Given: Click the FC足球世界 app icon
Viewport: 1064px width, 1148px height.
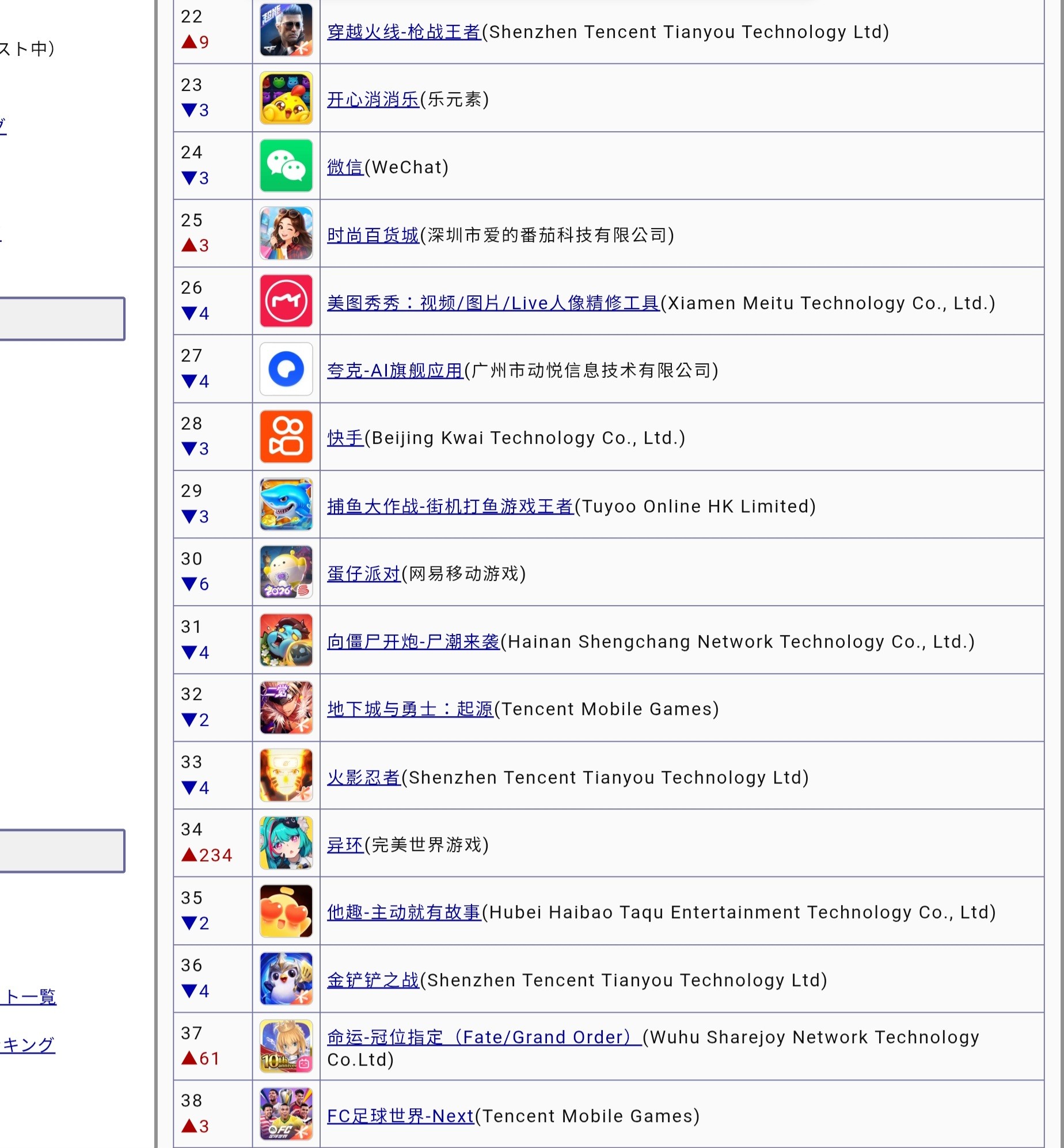Looking at the screenshot, I should (x=286, y=1114).
